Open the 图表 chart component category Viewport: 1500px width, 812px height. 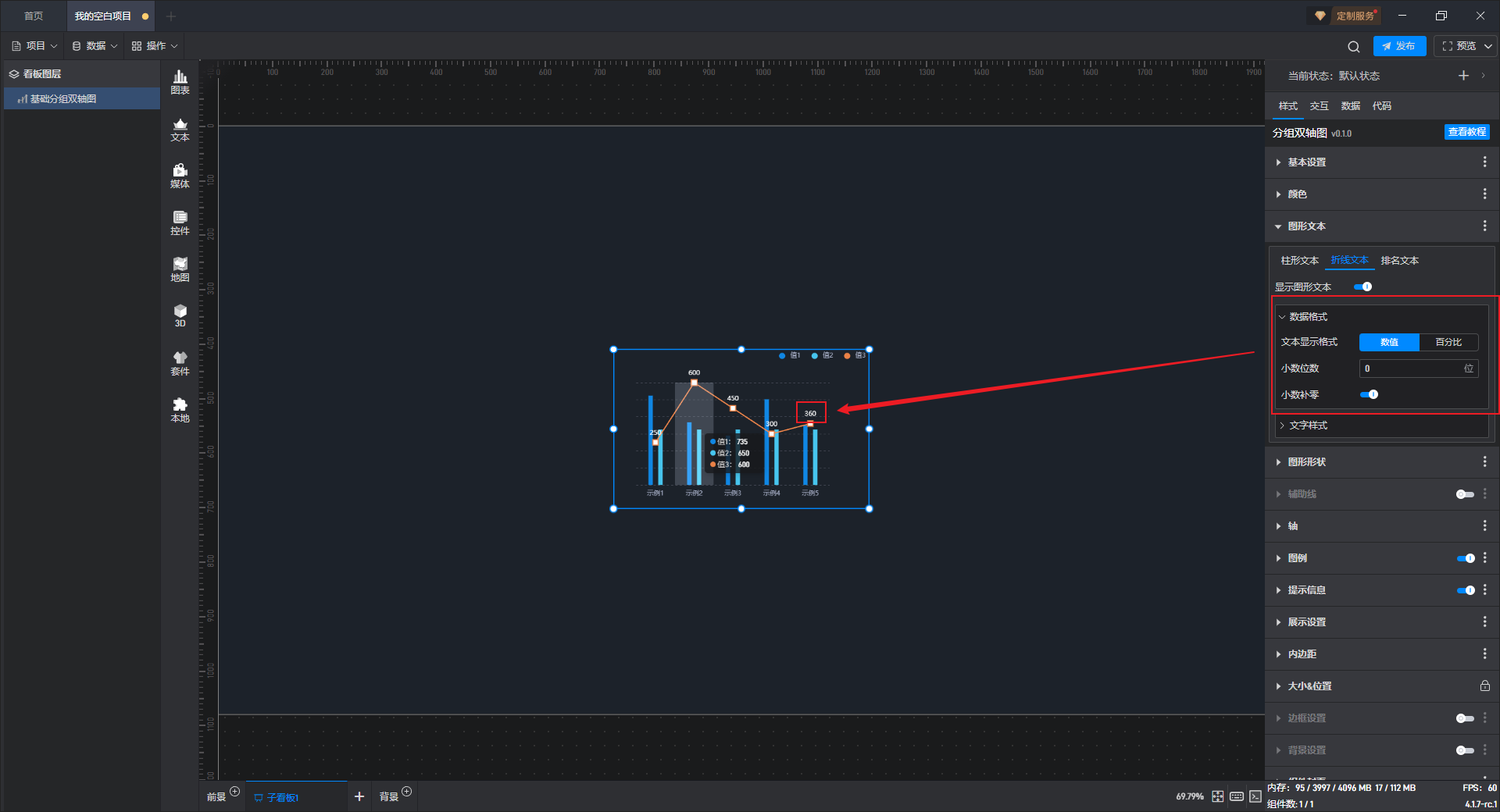tap(180, 82)
